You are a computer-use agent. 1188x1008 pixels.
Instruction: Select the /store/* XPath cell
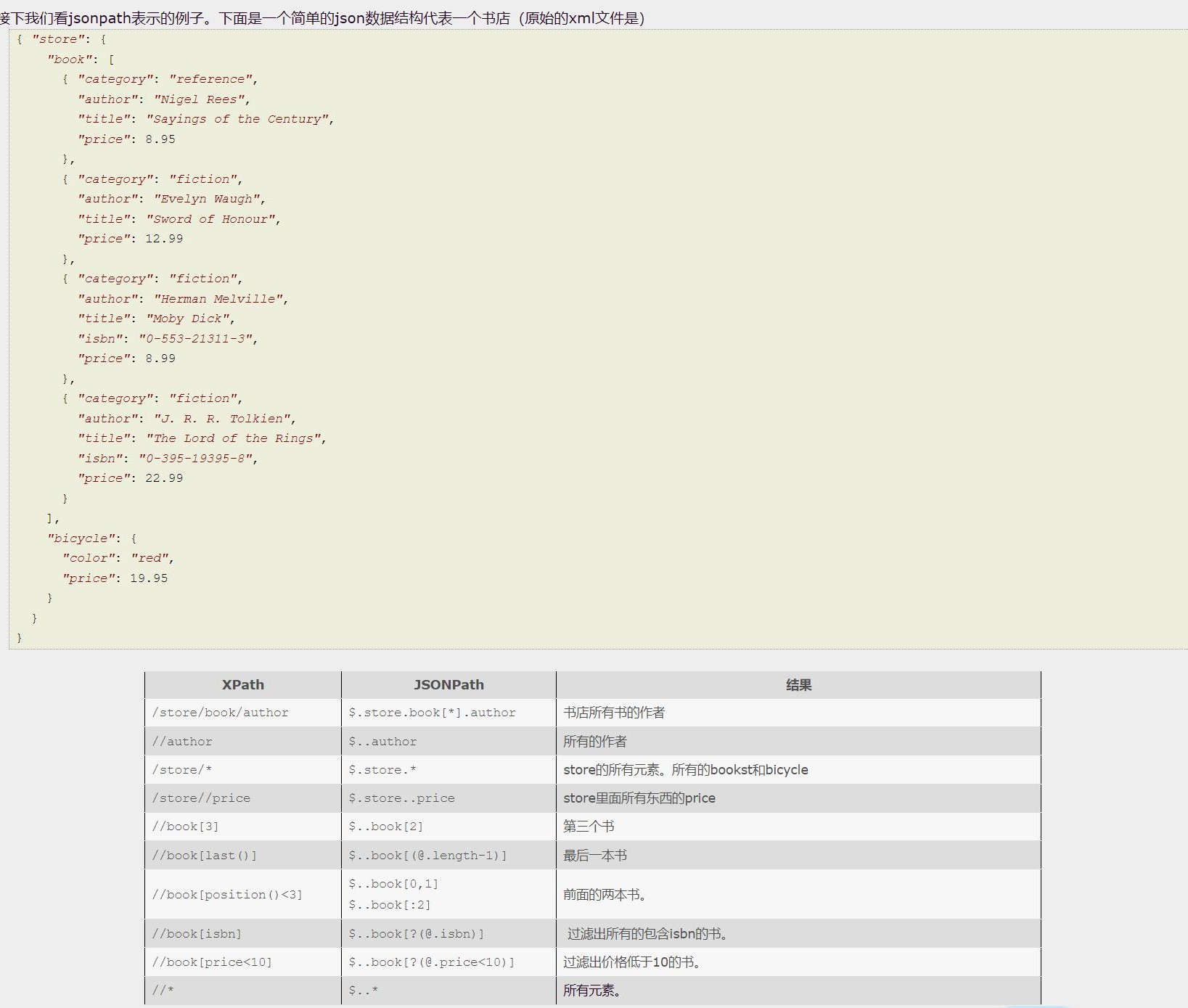point(243,770)
